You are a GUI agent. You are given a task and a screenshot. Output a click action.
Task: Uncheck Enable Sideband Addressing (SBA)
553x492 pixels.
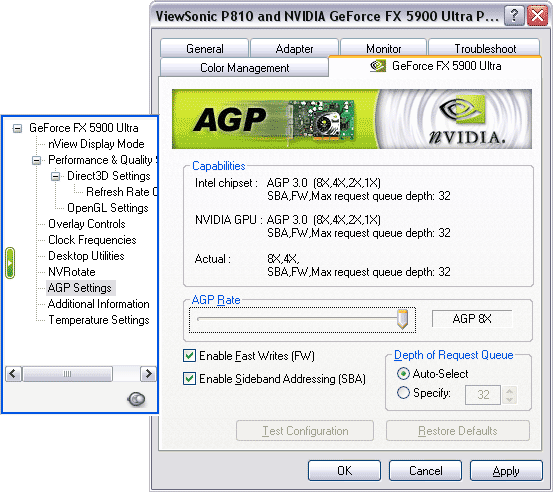pos(189,379)
